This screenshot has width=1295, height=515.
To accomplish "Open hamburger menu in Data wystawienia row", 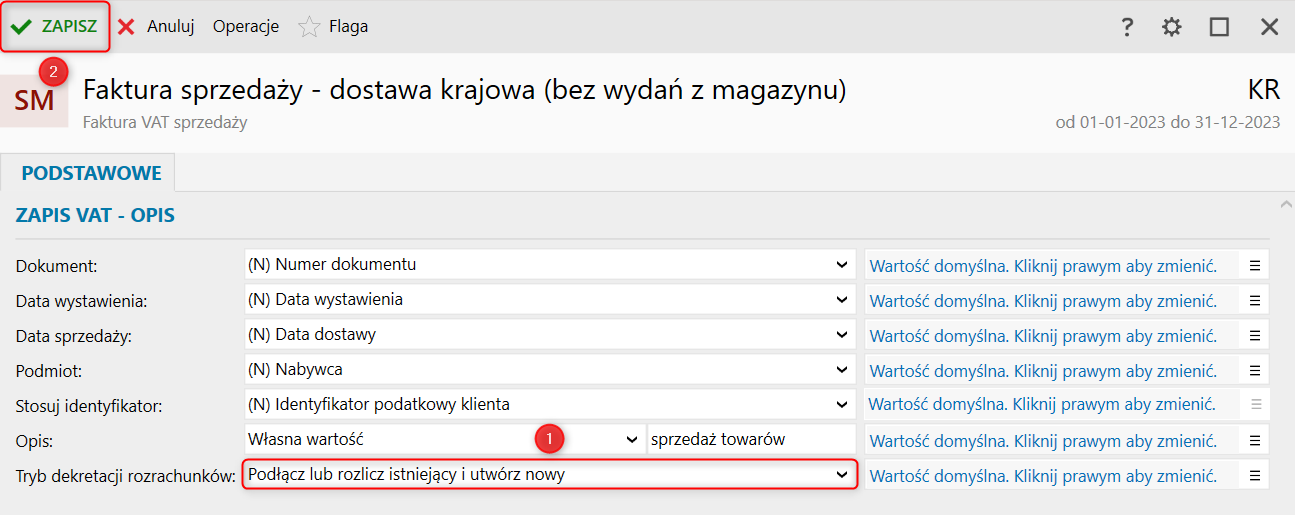I will (1254, 300).
